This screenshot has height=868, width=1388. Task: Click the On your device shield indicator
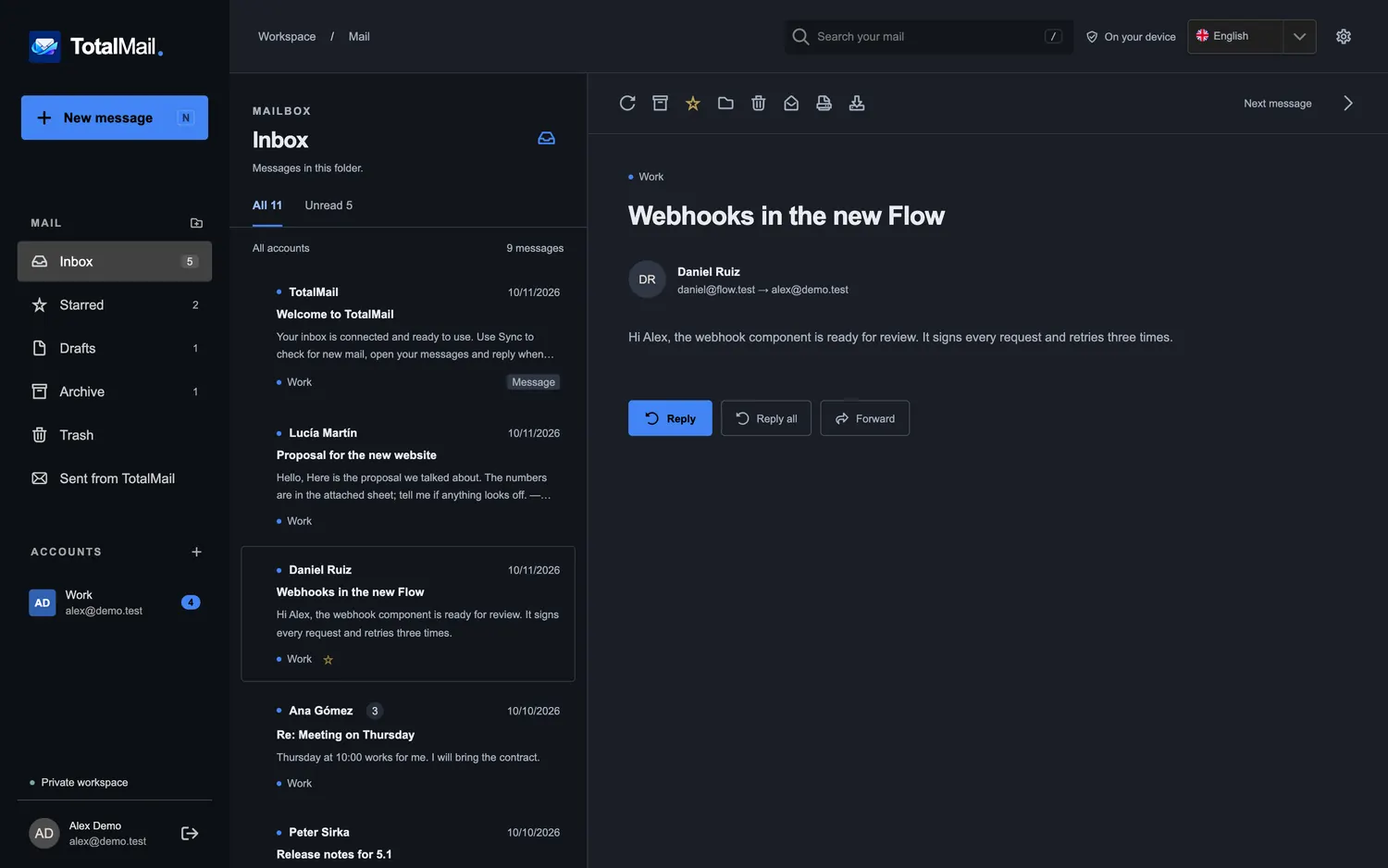tap(1131, 37)
